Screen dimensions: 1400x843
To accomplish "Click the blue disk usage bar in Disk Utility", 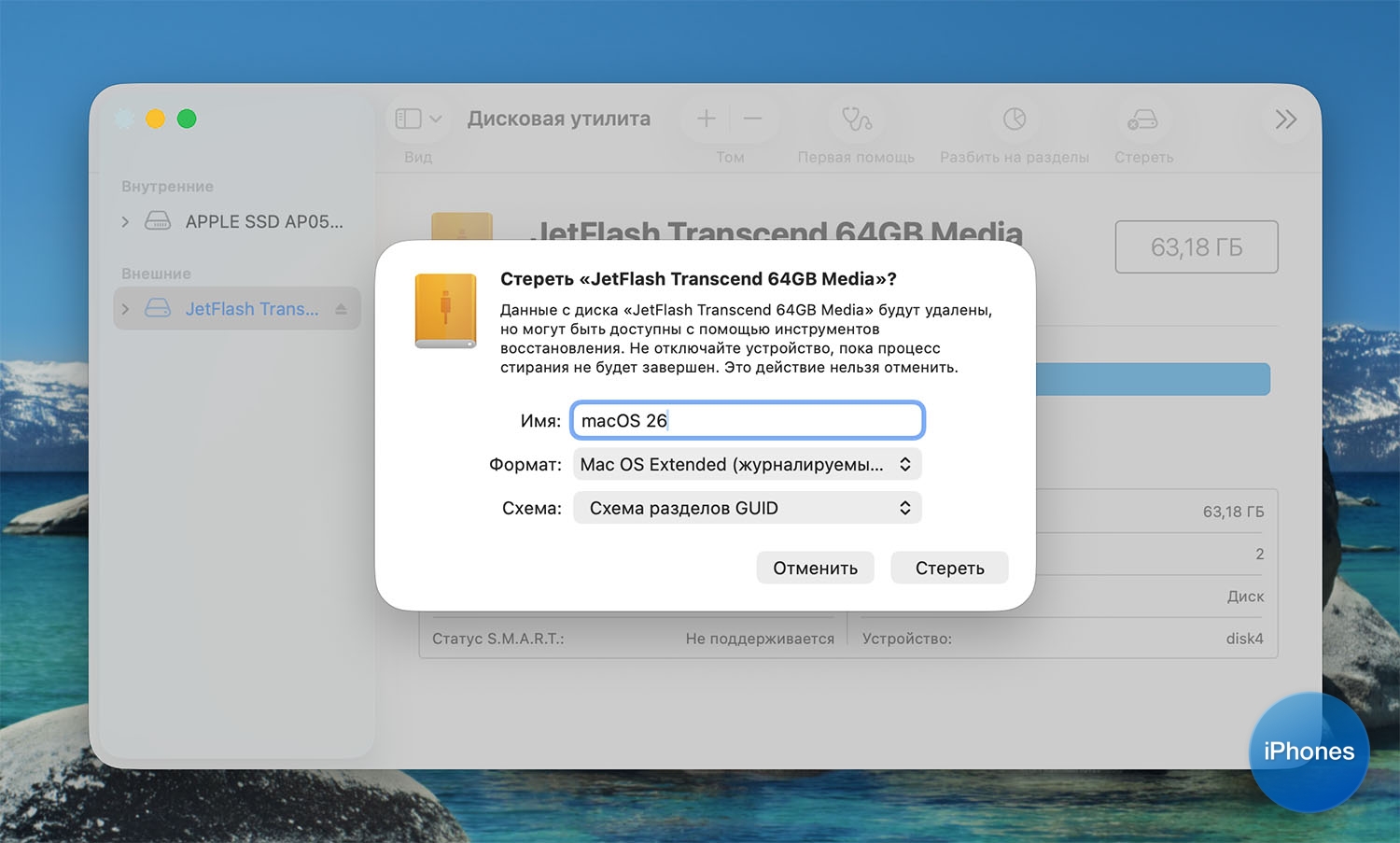I will [1153, 379].
